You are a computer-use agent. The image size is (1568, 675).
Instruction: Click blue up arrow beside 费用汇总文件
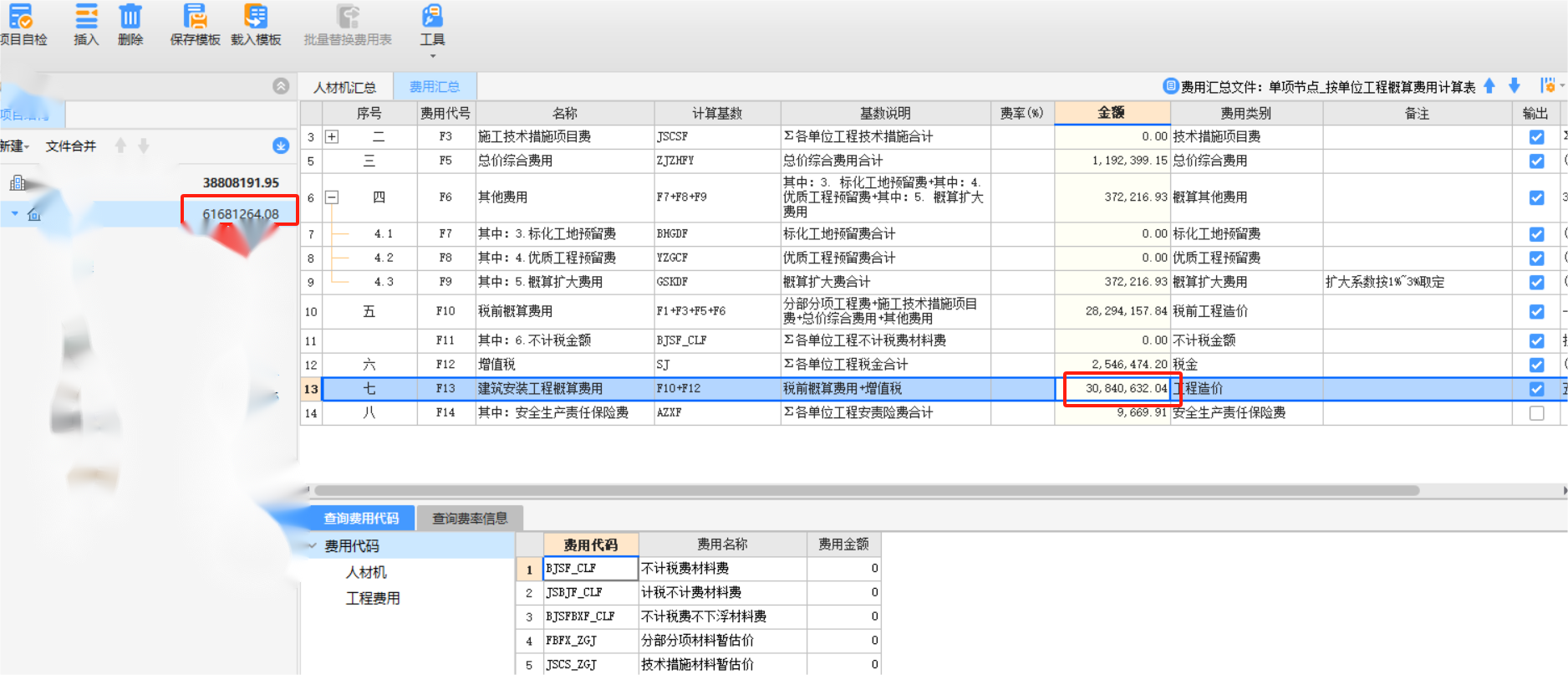pyautogui.click(x=1489, y=86)
